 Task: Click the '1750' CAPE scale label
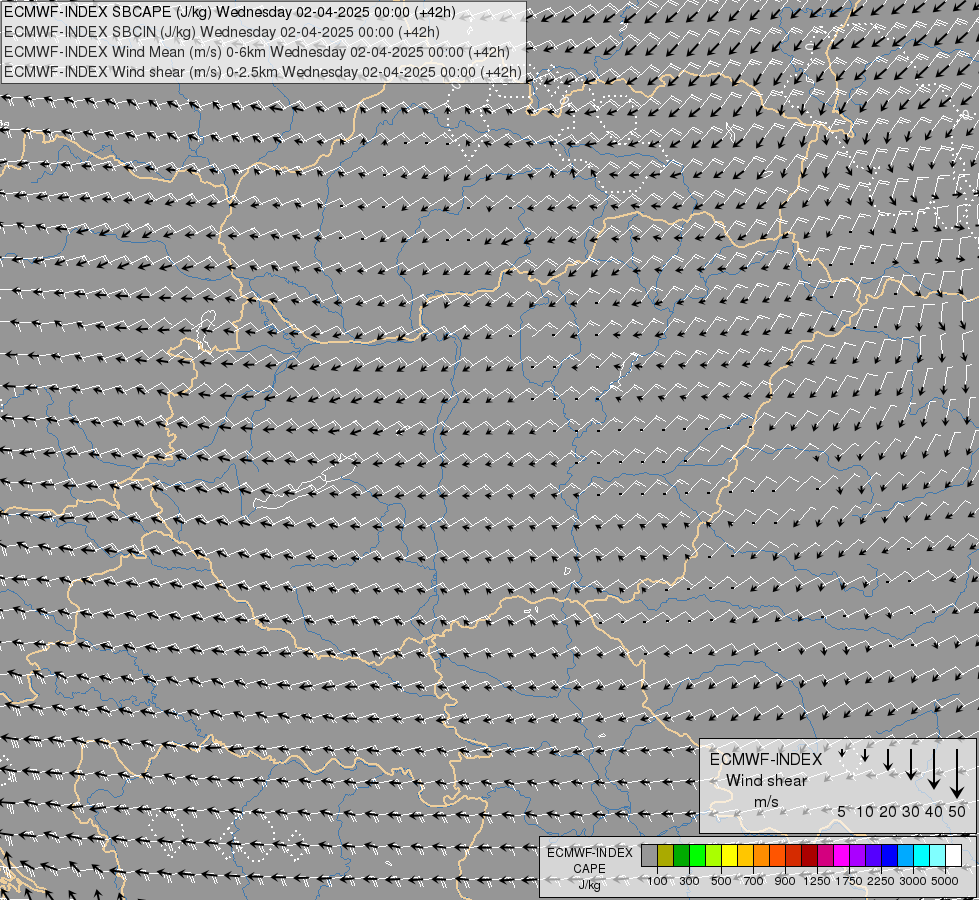tap(849, 881)
